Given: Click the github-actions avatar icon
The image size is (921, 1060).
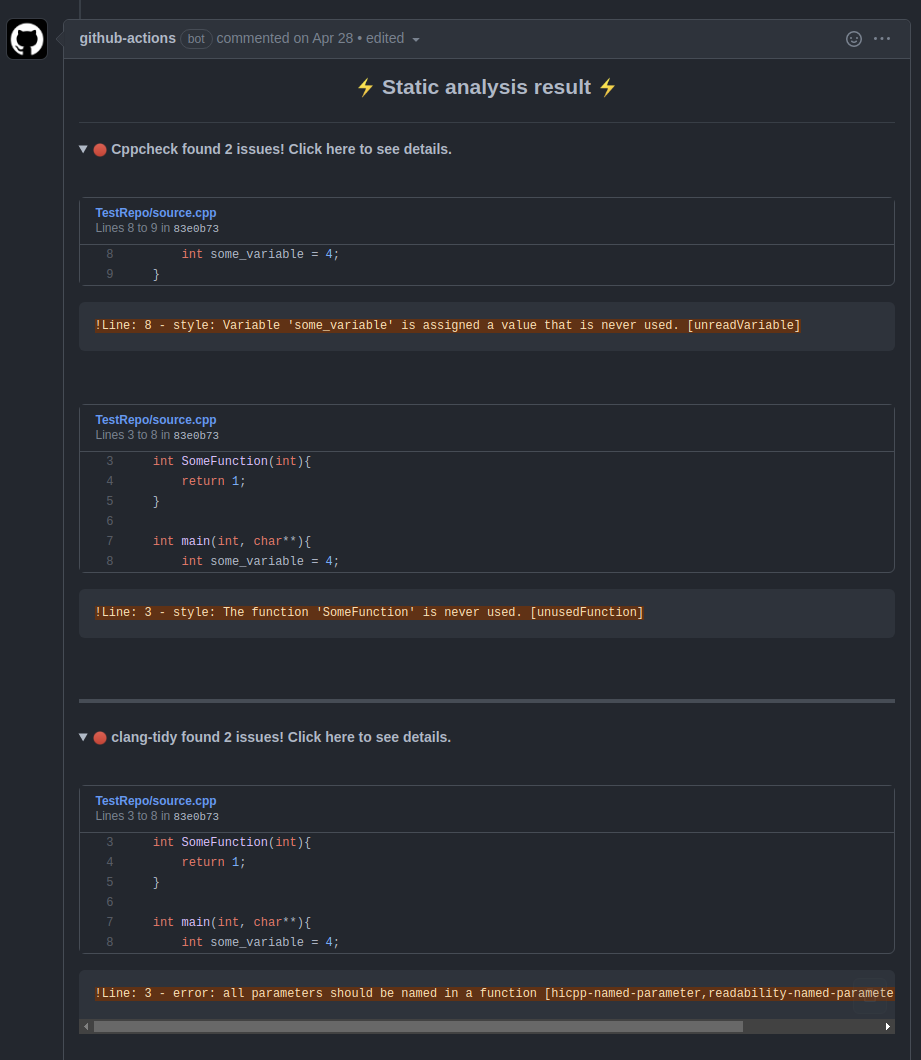Looking at the screenshot, I should 27,39.
